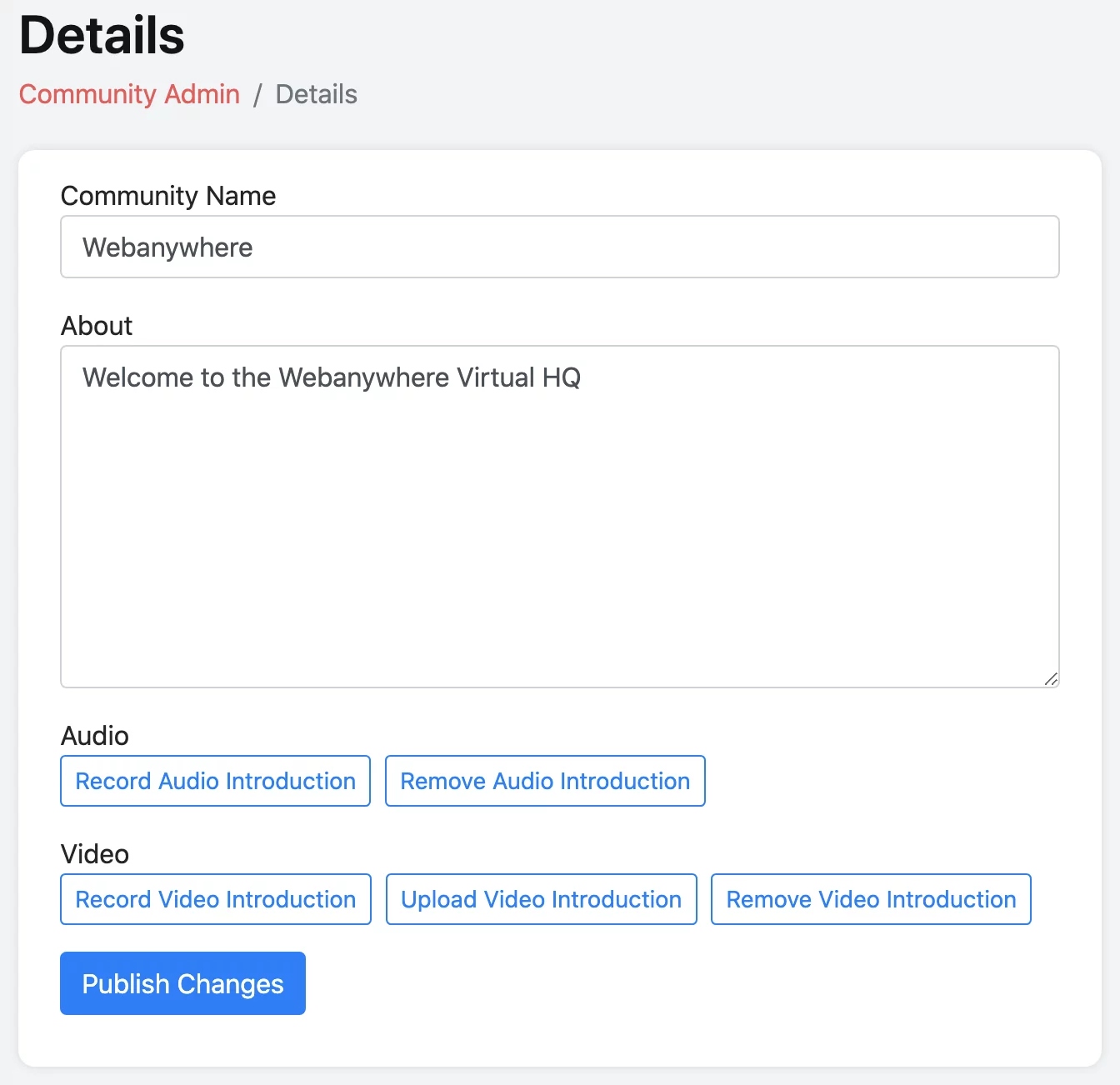Click Remove Audio Introduction
Image resolution: width=1120 pixels, height=1085 pixels.
pyautogui.click(x=545, y=781)
